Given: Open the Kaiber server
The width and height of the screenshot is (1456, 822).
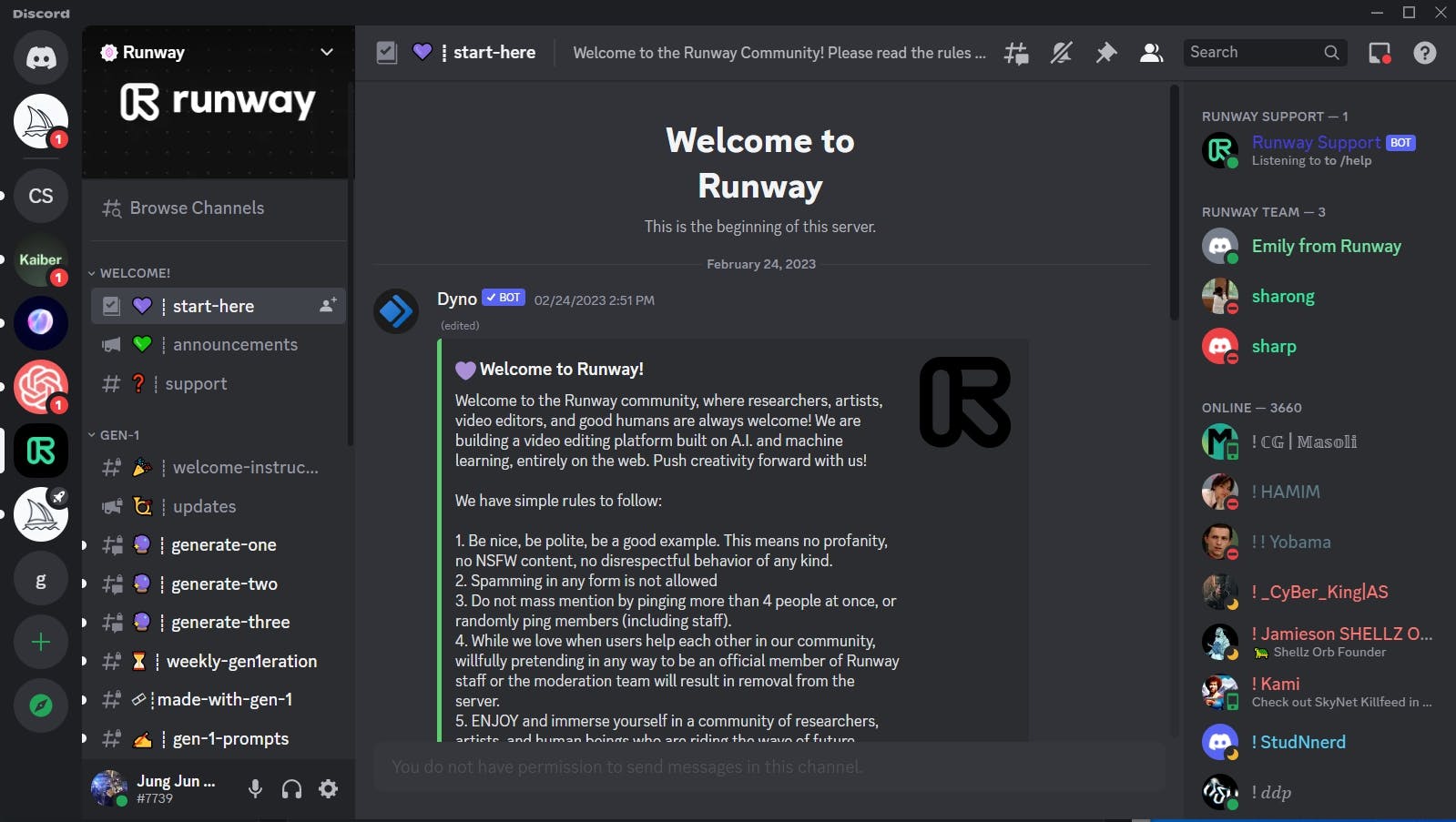Looking at the screenshot, I should pyautogui.click(x=41, y=259).
